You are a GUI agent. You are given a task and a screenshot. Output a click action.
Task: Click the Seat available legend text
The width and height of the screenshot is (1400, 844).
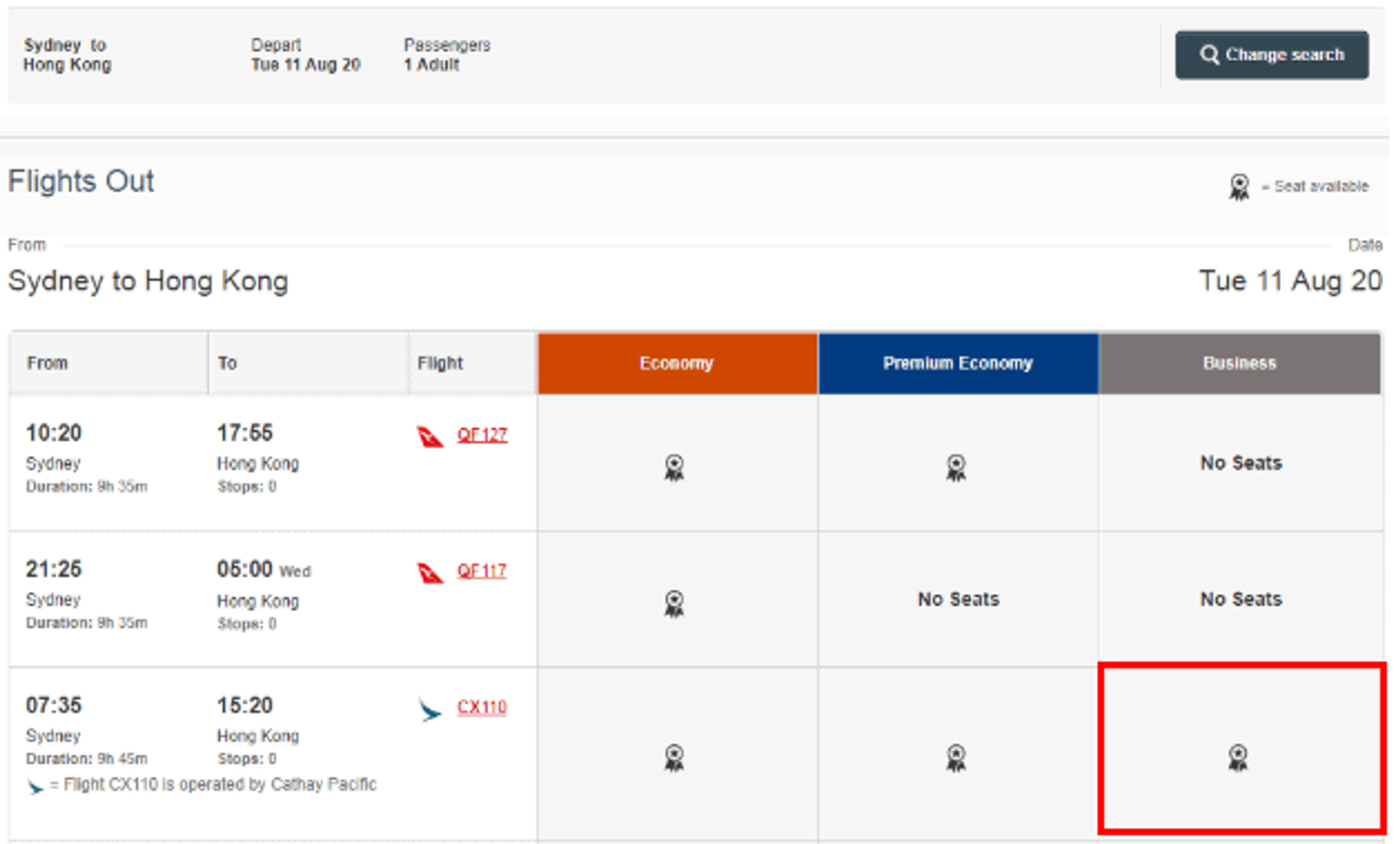[x=1315, y=186]
